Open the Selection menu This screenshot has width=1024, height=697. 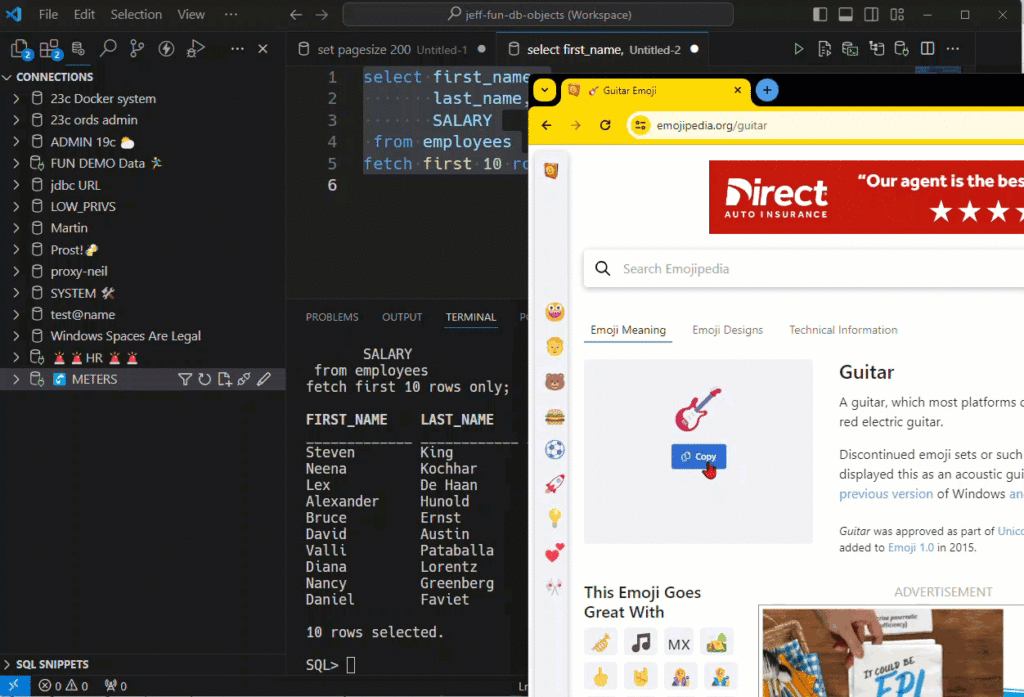point(136,14)
